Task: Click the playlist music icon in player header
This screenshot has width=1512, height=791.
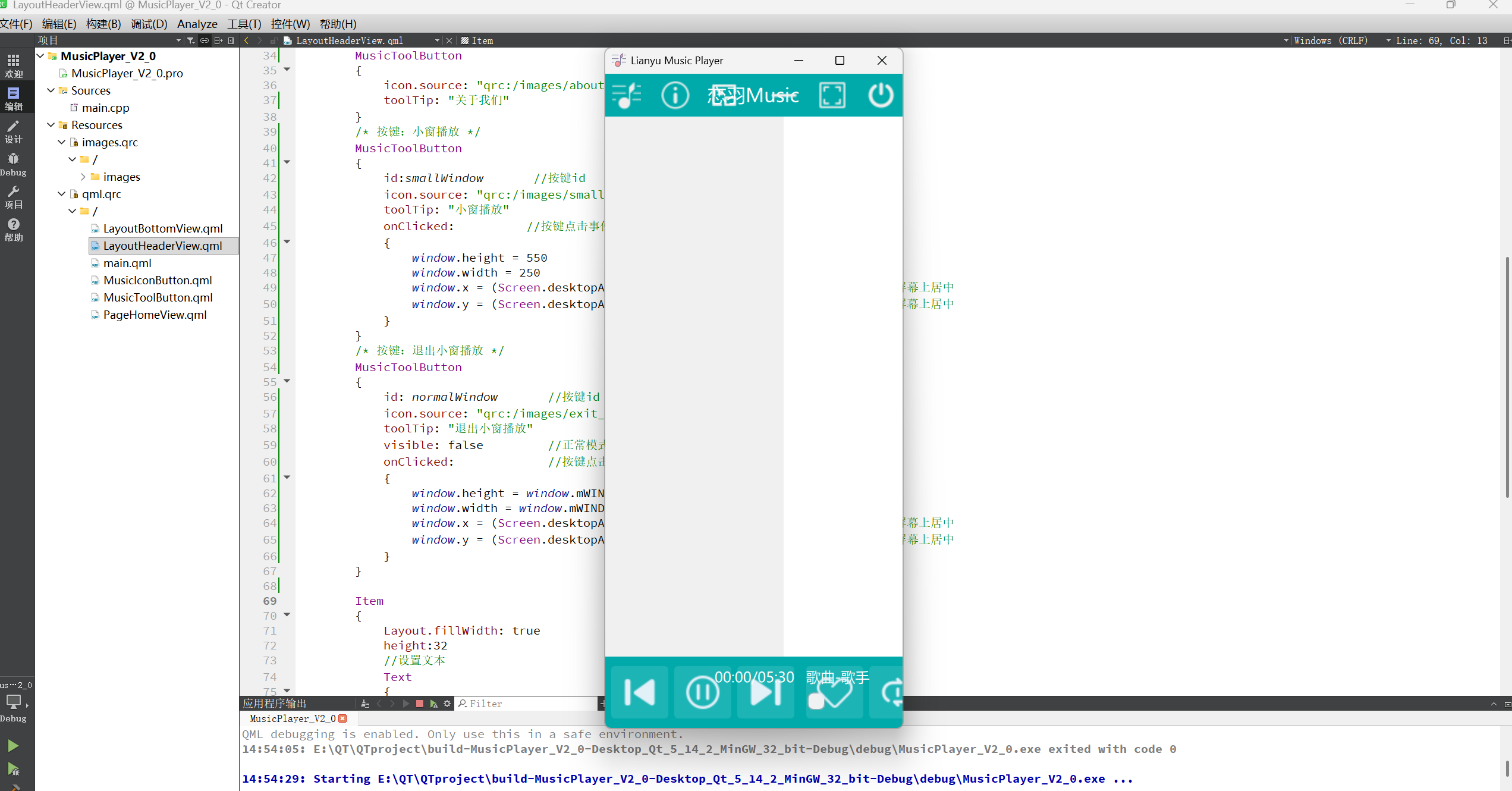Action: point(626,95)
